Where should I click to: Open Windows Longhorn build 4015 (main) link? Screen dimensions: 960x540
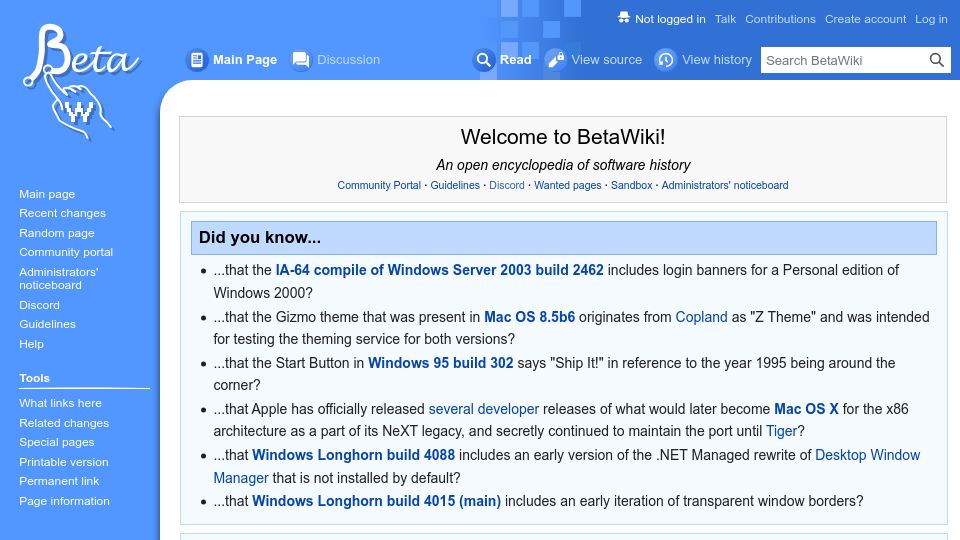377,501
